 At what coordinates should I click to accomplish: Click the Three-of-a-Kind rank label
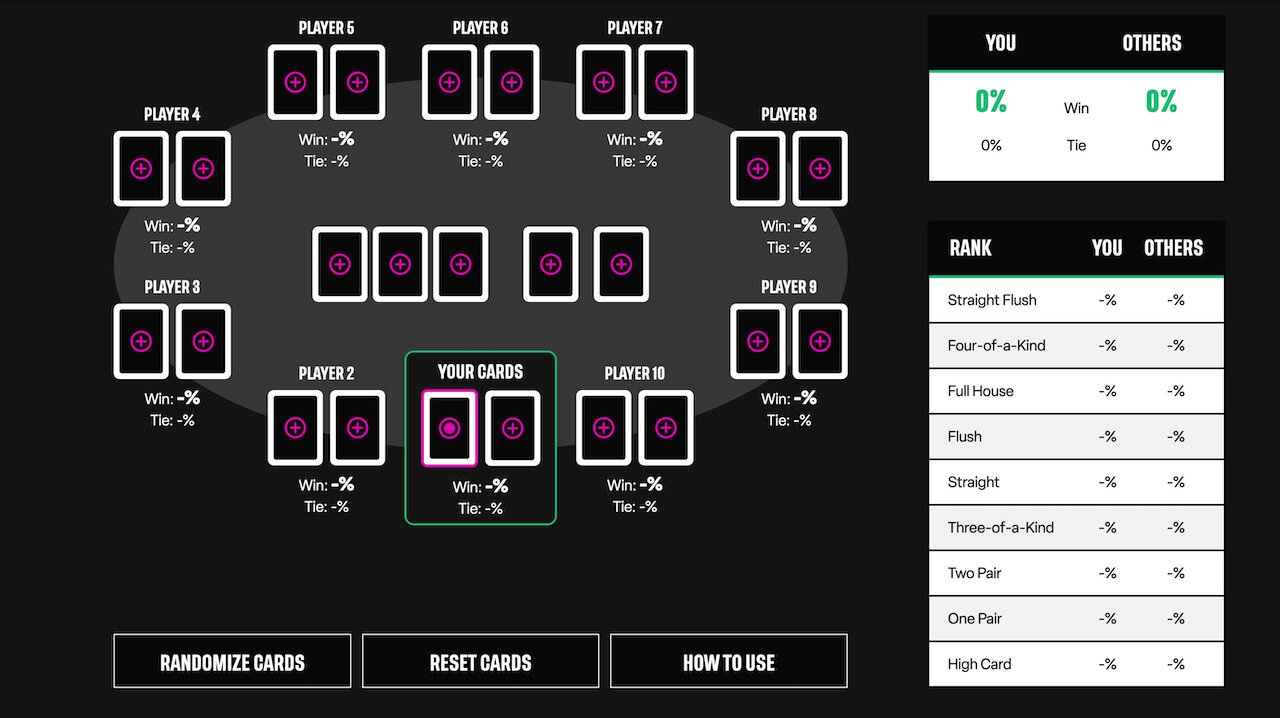point(1001,527)
